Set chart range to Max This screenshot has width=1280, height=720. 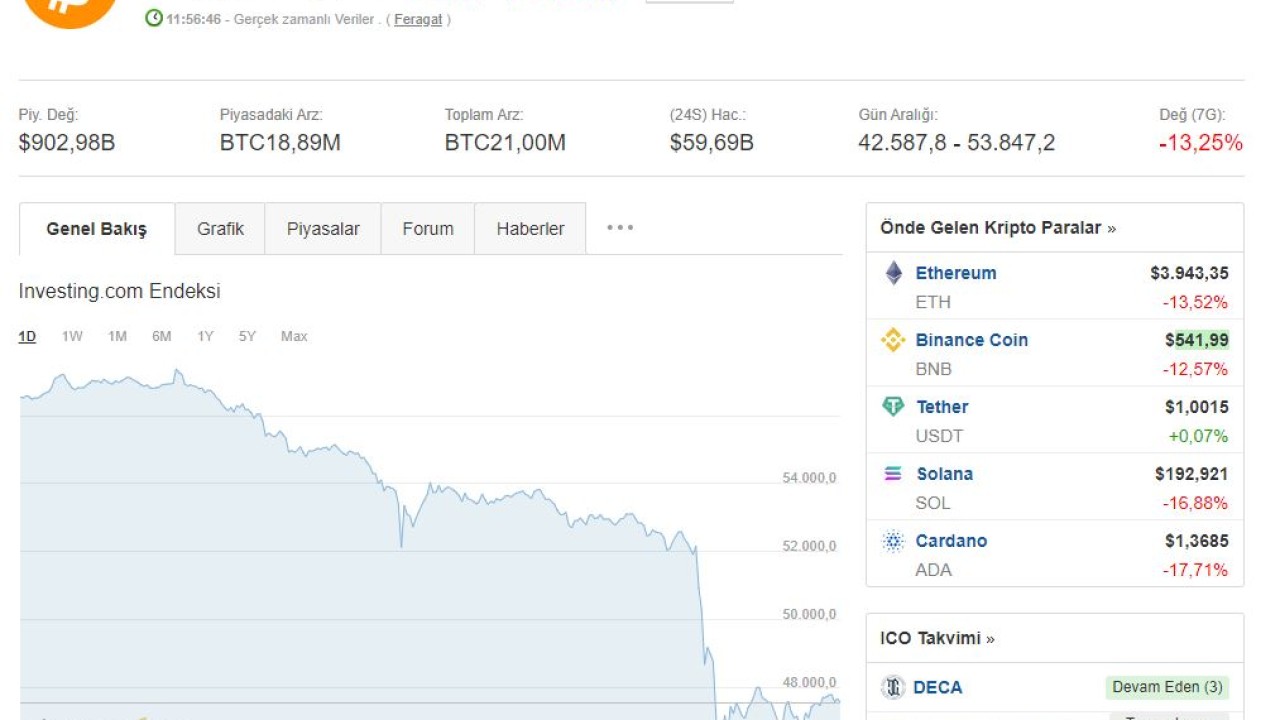294,337
